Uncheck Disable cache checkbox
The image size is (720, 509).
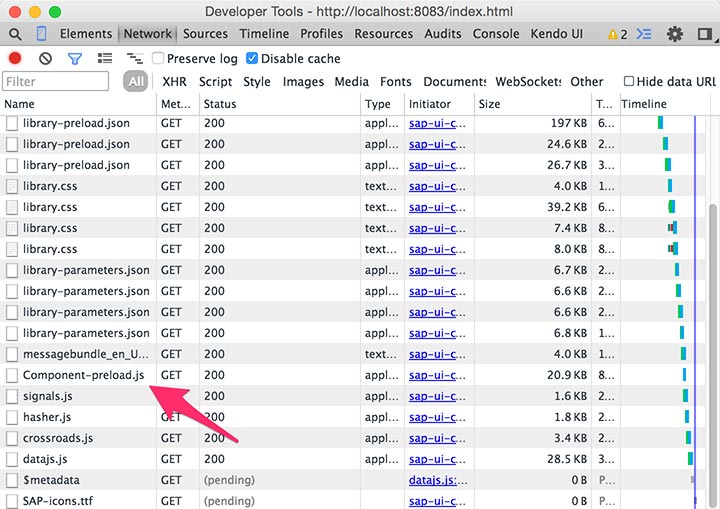[x=252, y=59]
